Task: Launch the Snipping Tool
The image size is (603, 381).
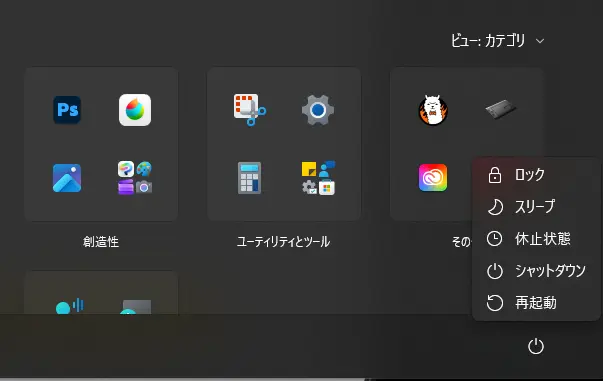Action: pos(250,110)
